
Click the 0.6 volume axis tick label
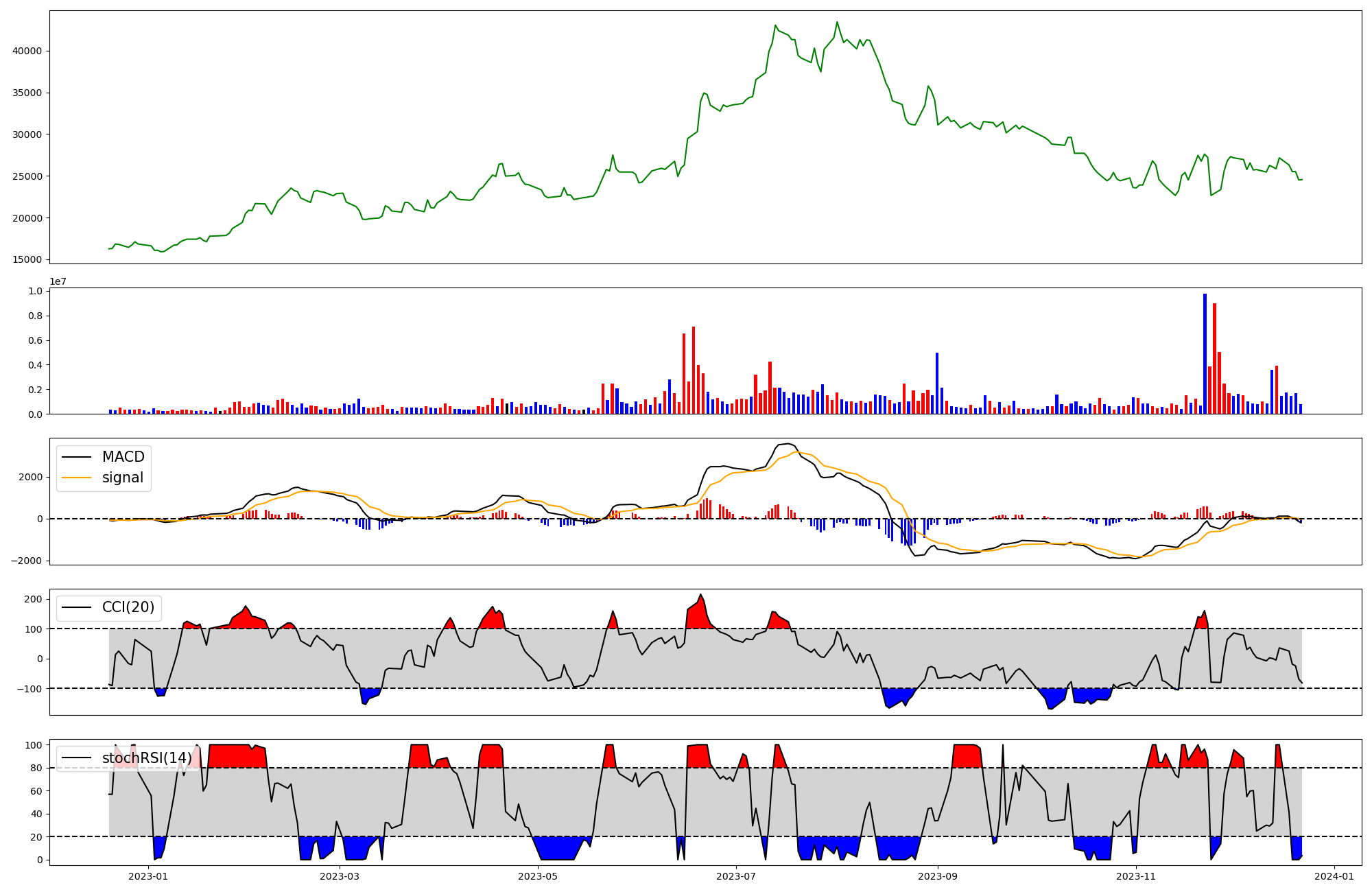coord(35,341)
